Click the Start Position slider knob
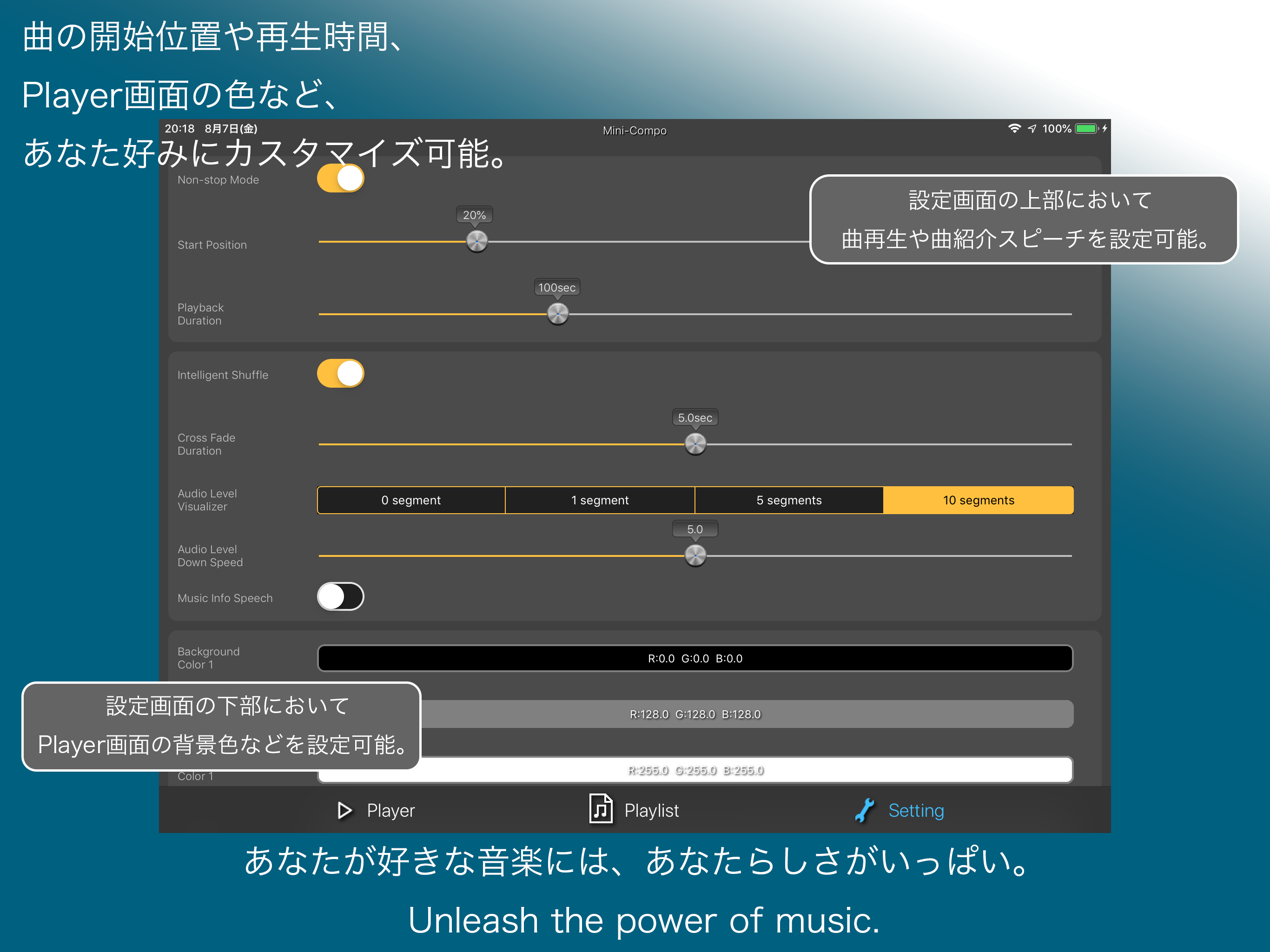This screenshot has width=1270, height=952. pos(476,241)
